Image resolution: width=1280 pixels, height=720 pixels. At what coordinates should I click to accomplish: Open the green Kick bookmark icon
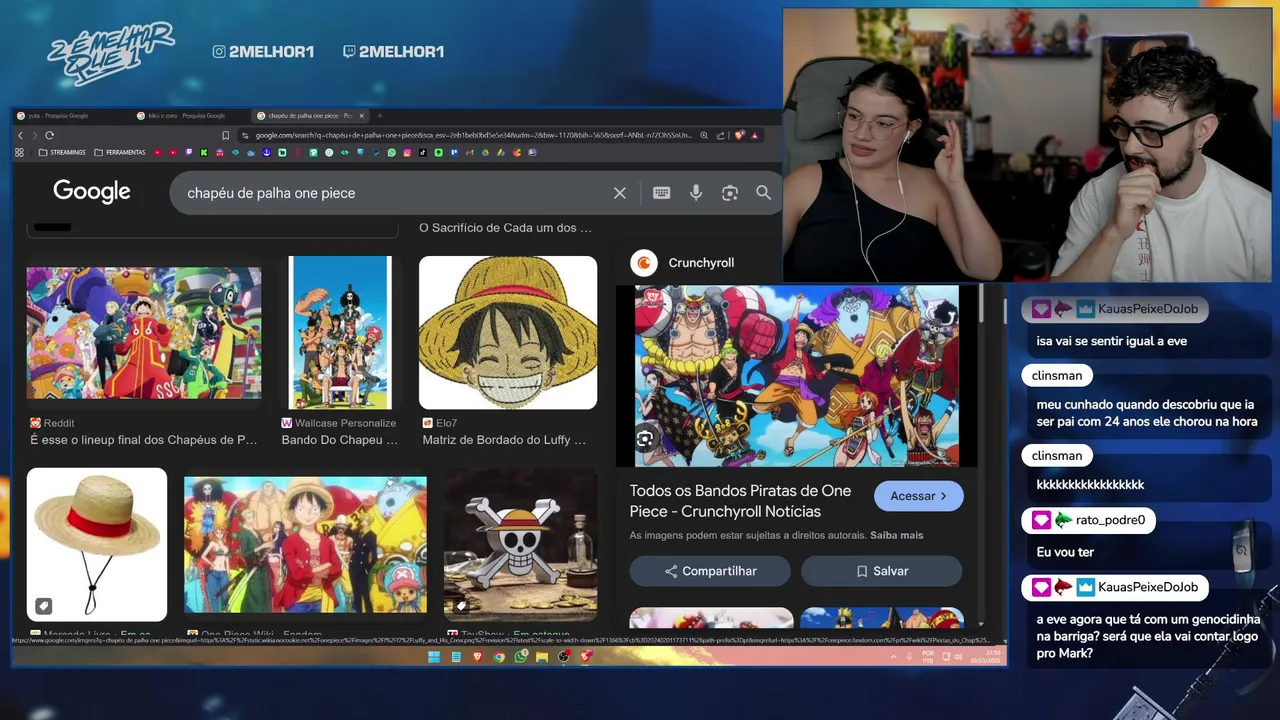coord(204,152)
